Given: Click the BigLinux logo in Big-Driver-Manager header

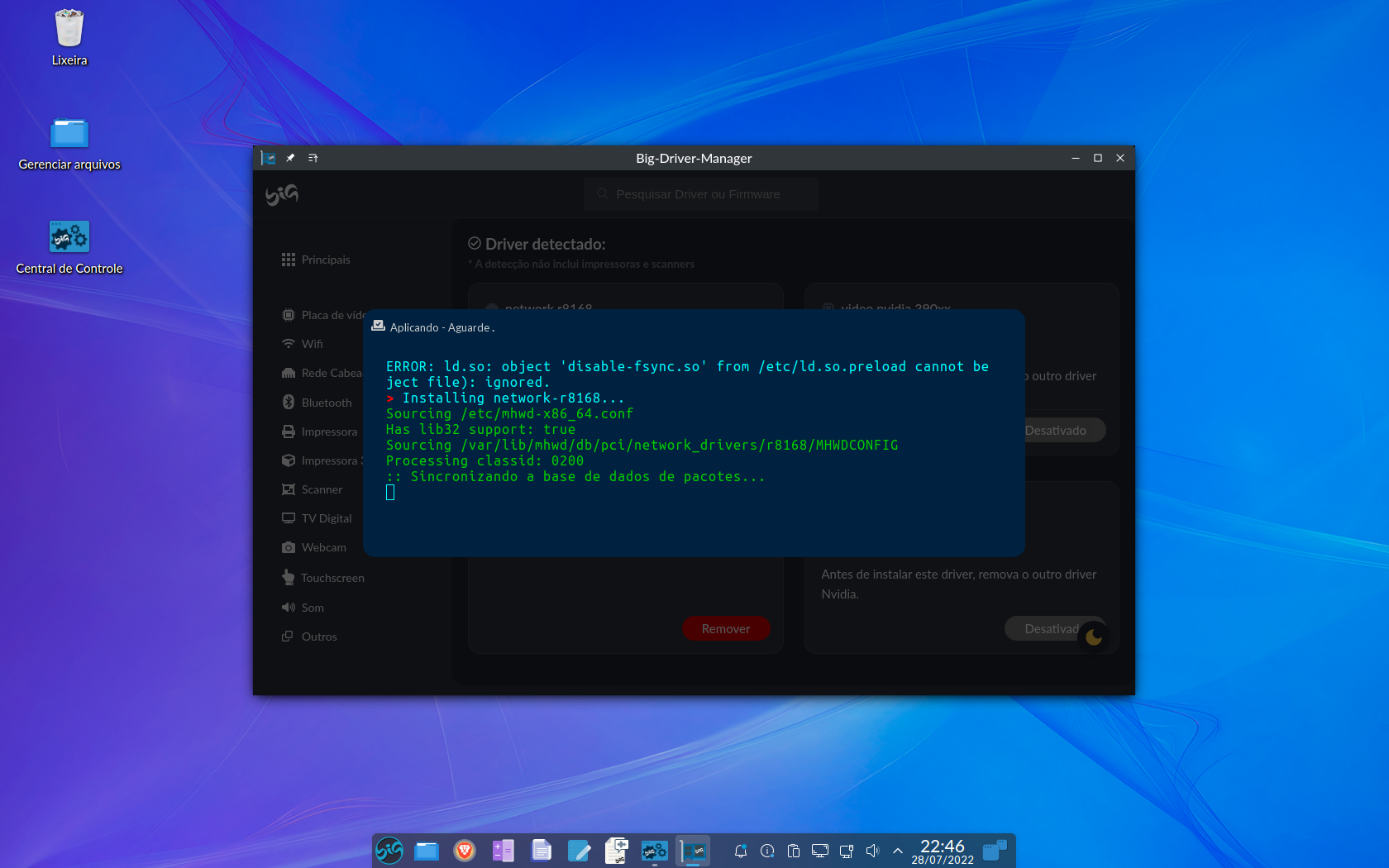Looking at the screenshot, I should pyautogui.click(x=282, y=194).
